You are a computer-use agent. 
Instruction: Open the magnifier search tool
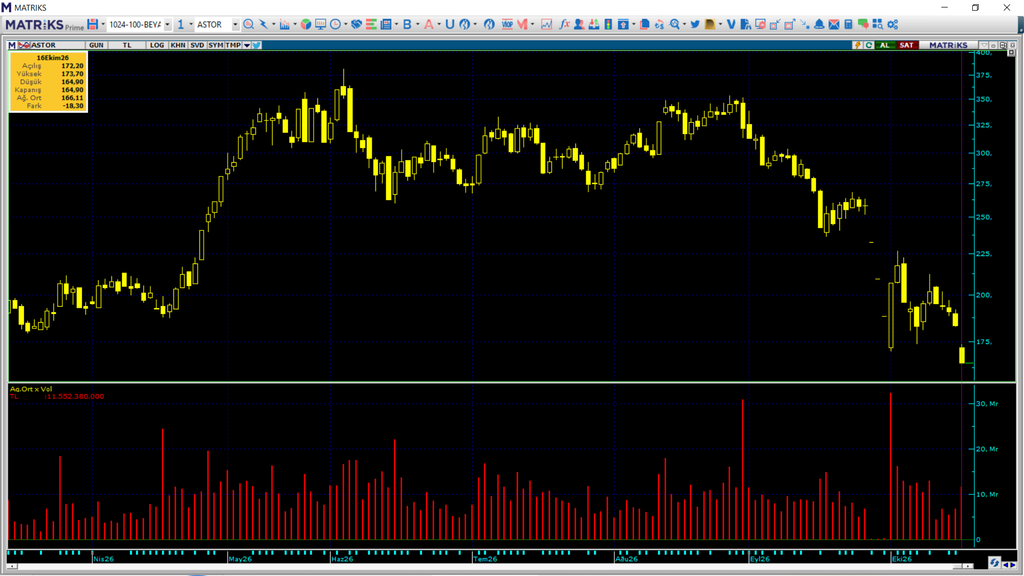tap(248, 24)
